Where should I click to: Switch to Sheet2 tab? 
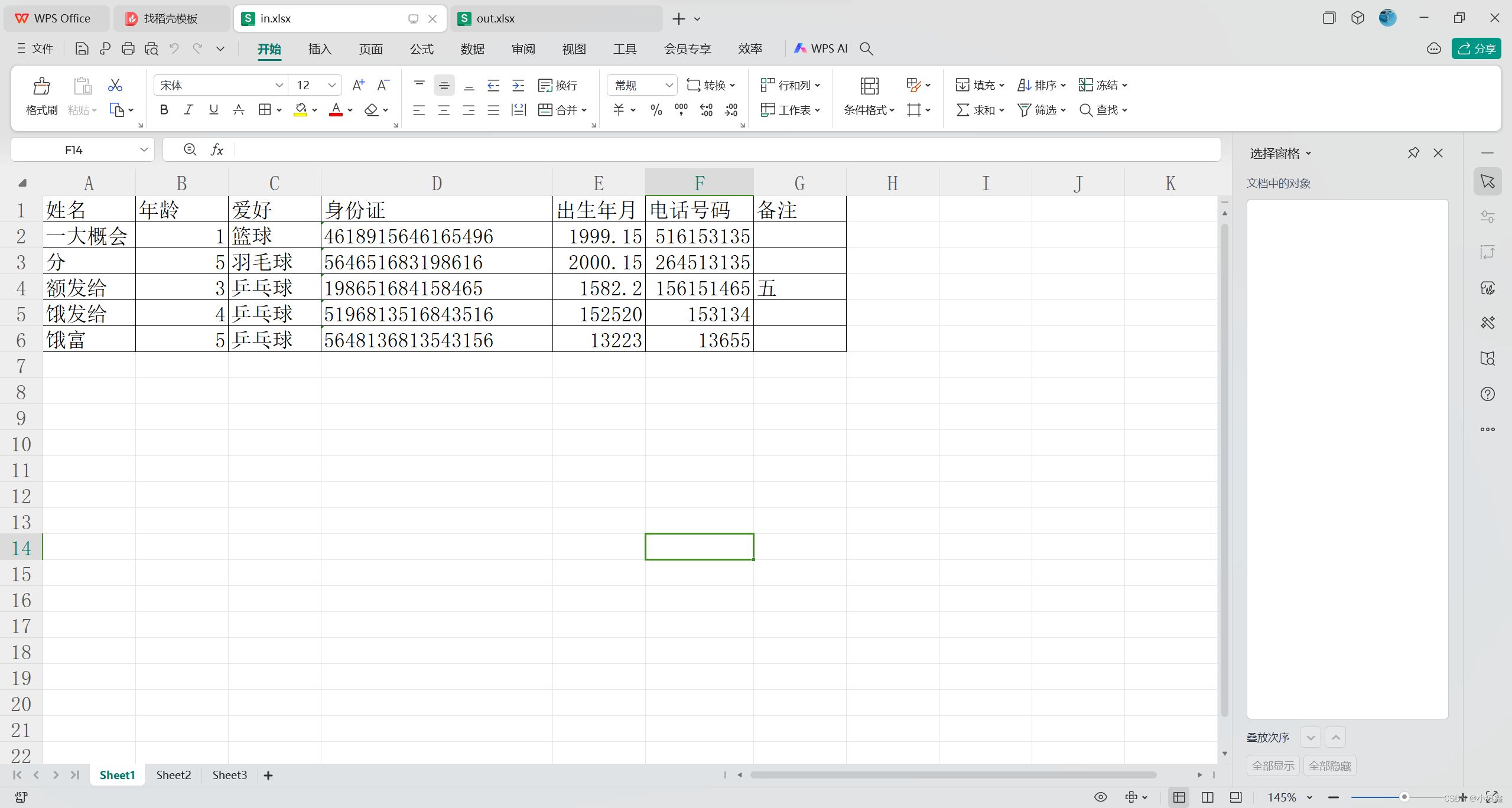[174, 775]
